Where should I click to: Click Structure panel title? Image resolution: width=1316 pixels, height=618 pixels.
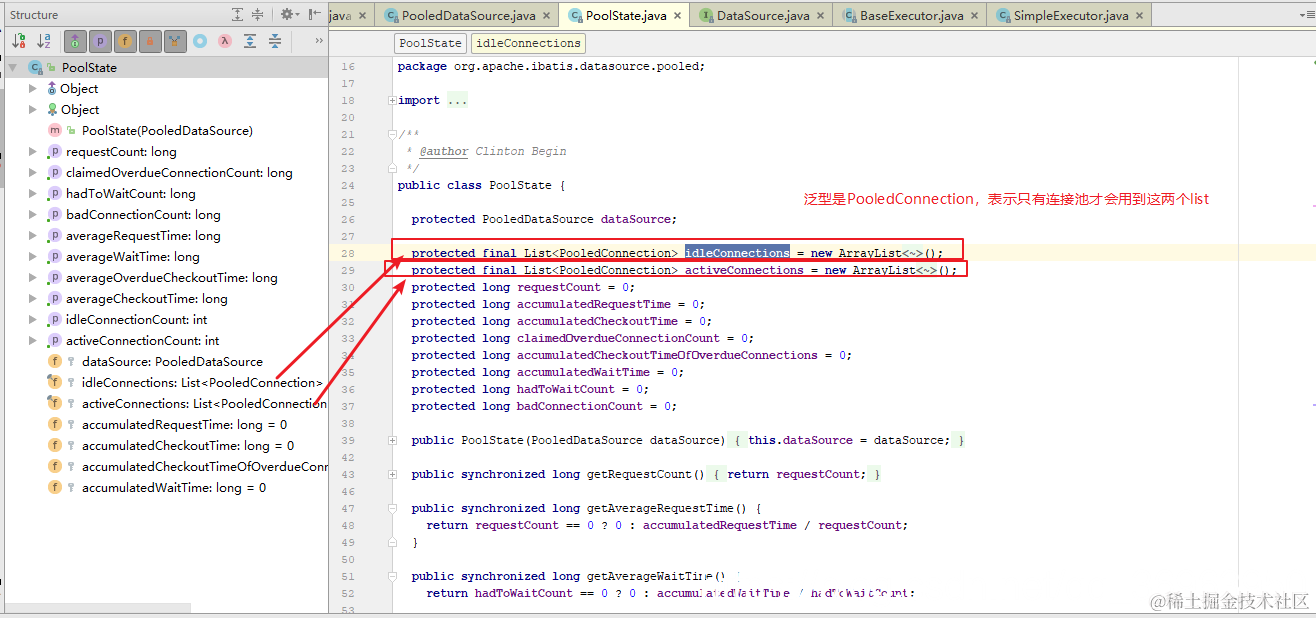pyautogui.click(x=34, y=15)
